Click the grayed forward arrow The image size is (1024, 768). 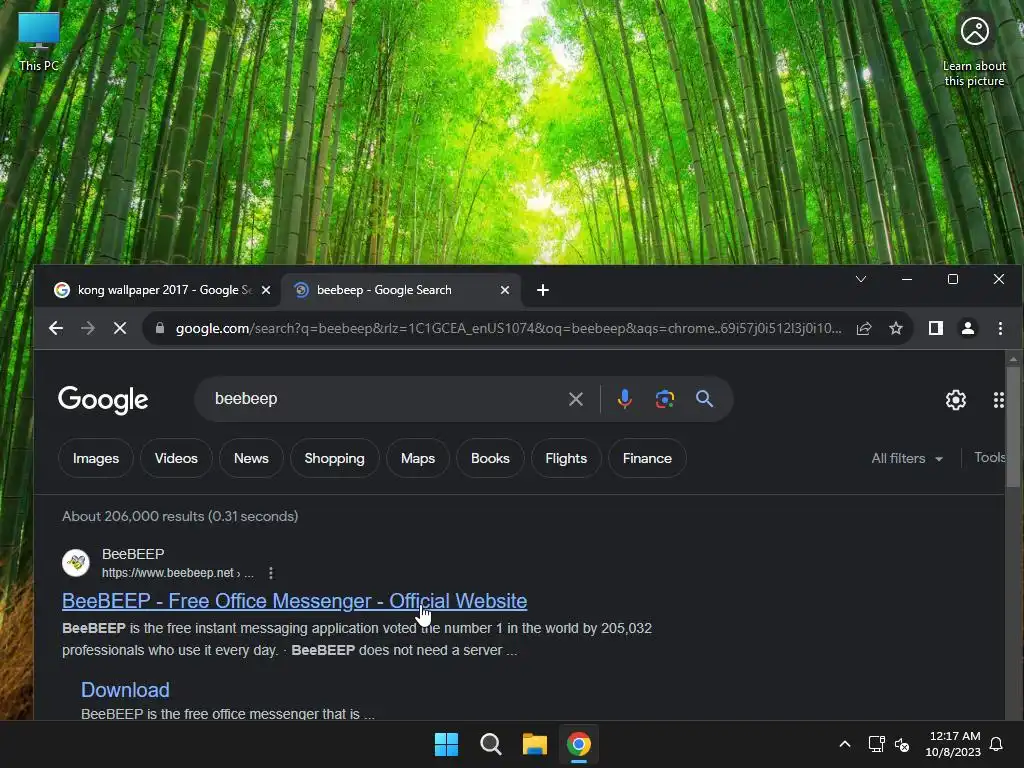(88, 328)
